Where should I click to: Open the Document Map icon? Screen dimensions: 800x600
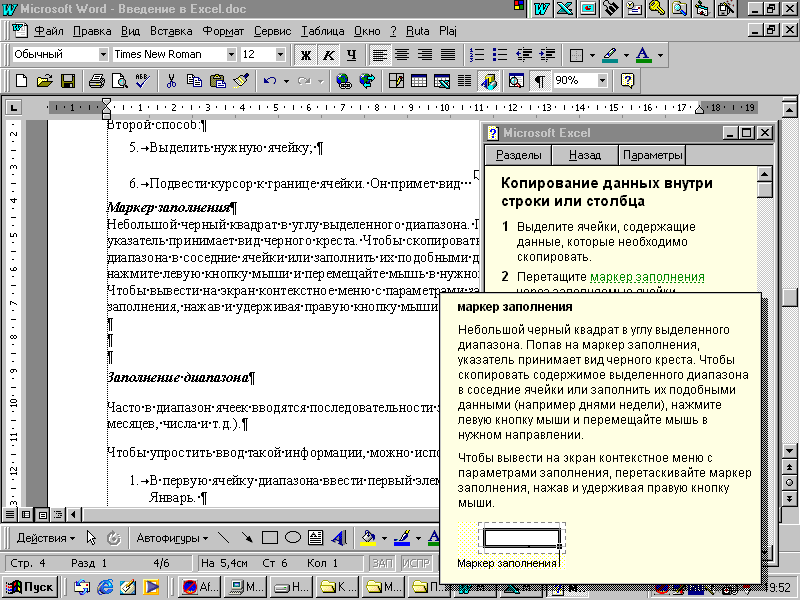click(x=516, y=81)
